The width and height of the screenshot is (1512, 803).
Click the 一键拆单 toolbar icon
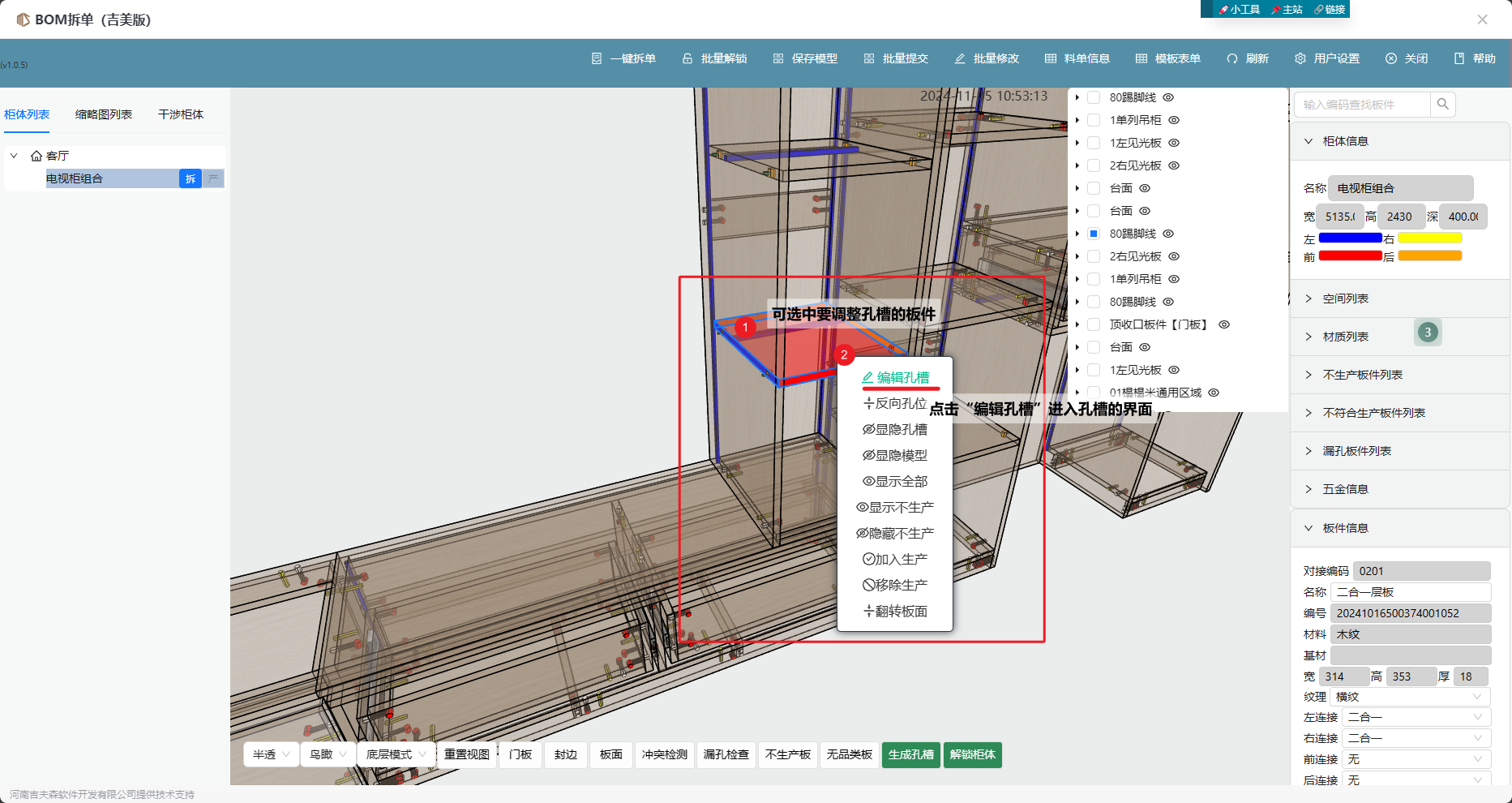pos(597,58)
